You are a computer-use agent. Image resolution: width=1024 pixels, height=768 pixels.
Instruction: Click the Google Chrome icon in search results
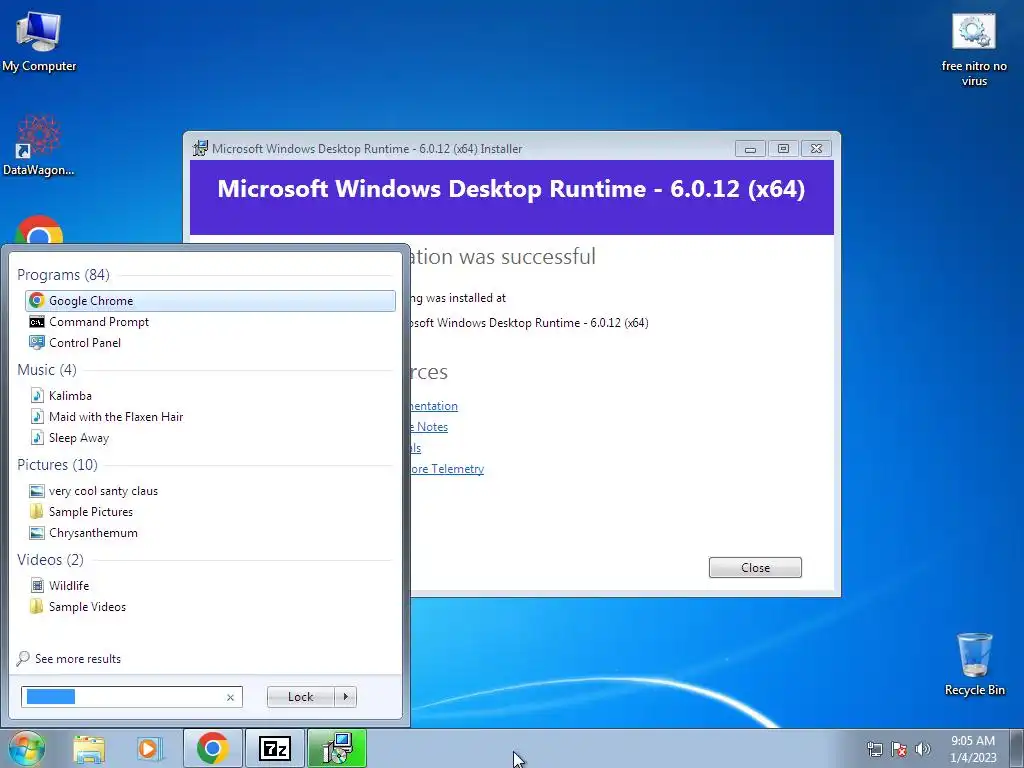pos(37,300)
